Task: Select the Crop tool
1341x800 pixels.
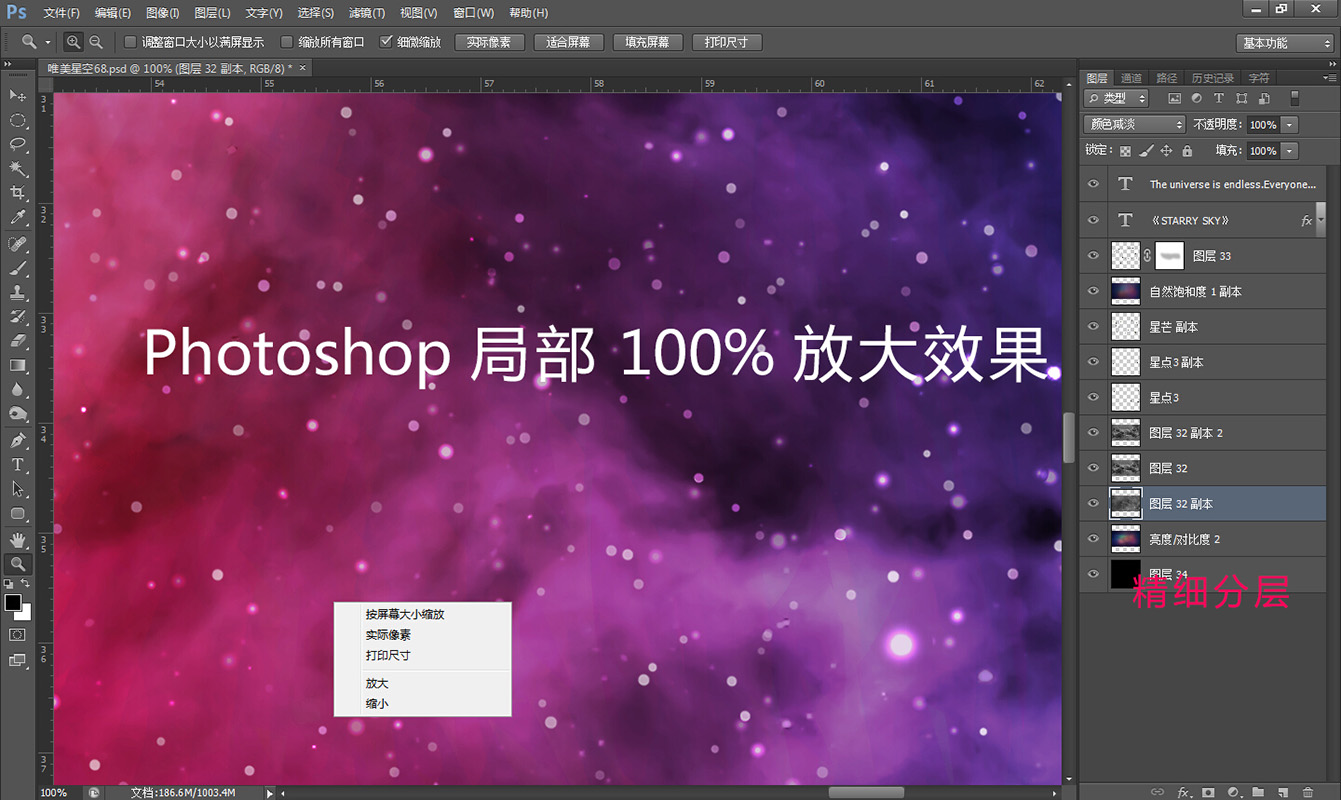Action: (18, 193)
